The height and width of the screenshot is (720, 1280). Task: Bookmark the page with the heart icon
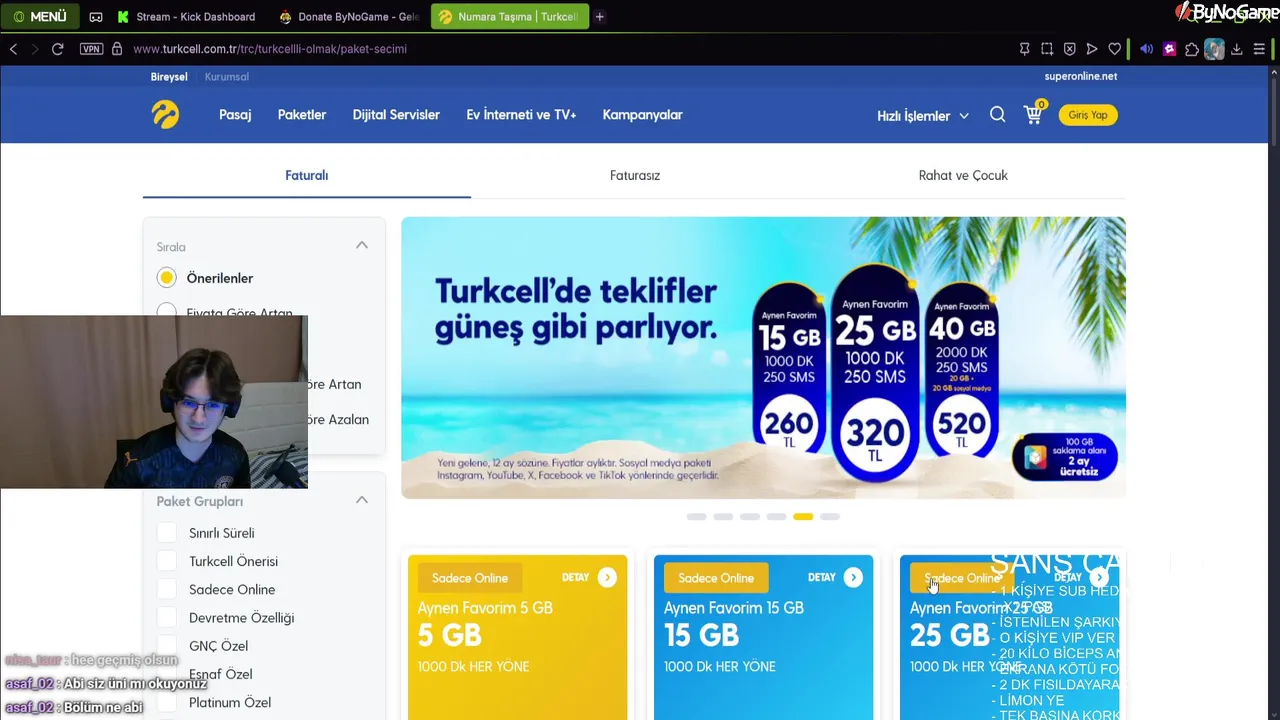pos(1115,49)
